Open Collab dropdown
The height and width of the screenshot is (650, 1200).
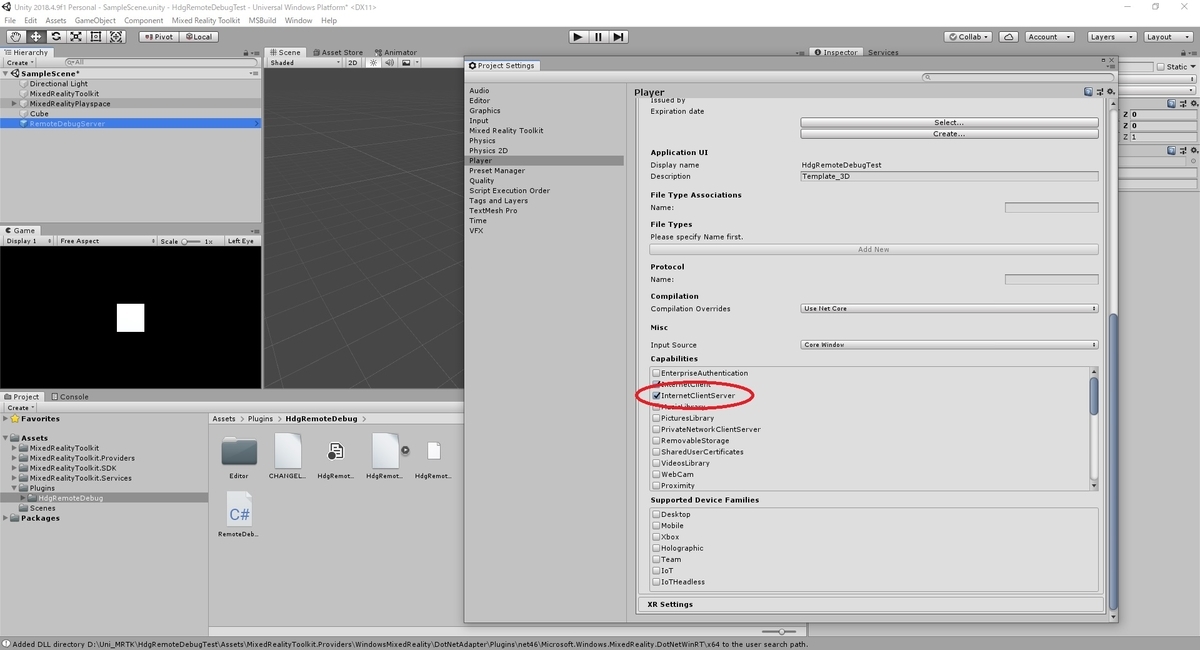tap(968, 37)
